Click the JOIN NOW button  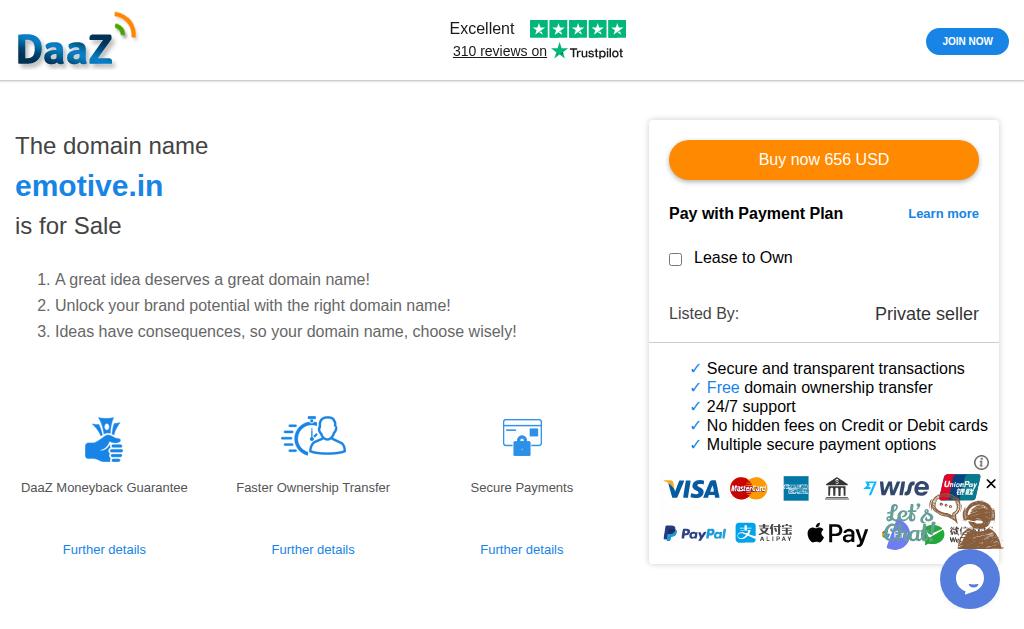(967, 41)
